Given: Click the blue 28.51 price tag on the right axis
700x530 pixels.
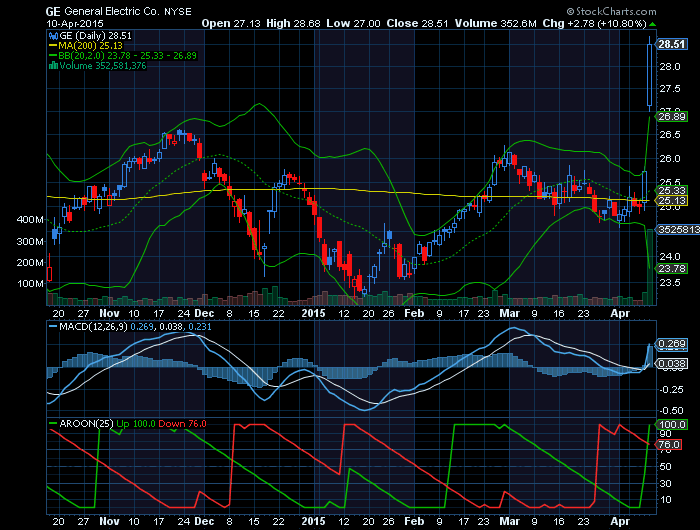Looking at the screenshot, I should coord(672,44).
